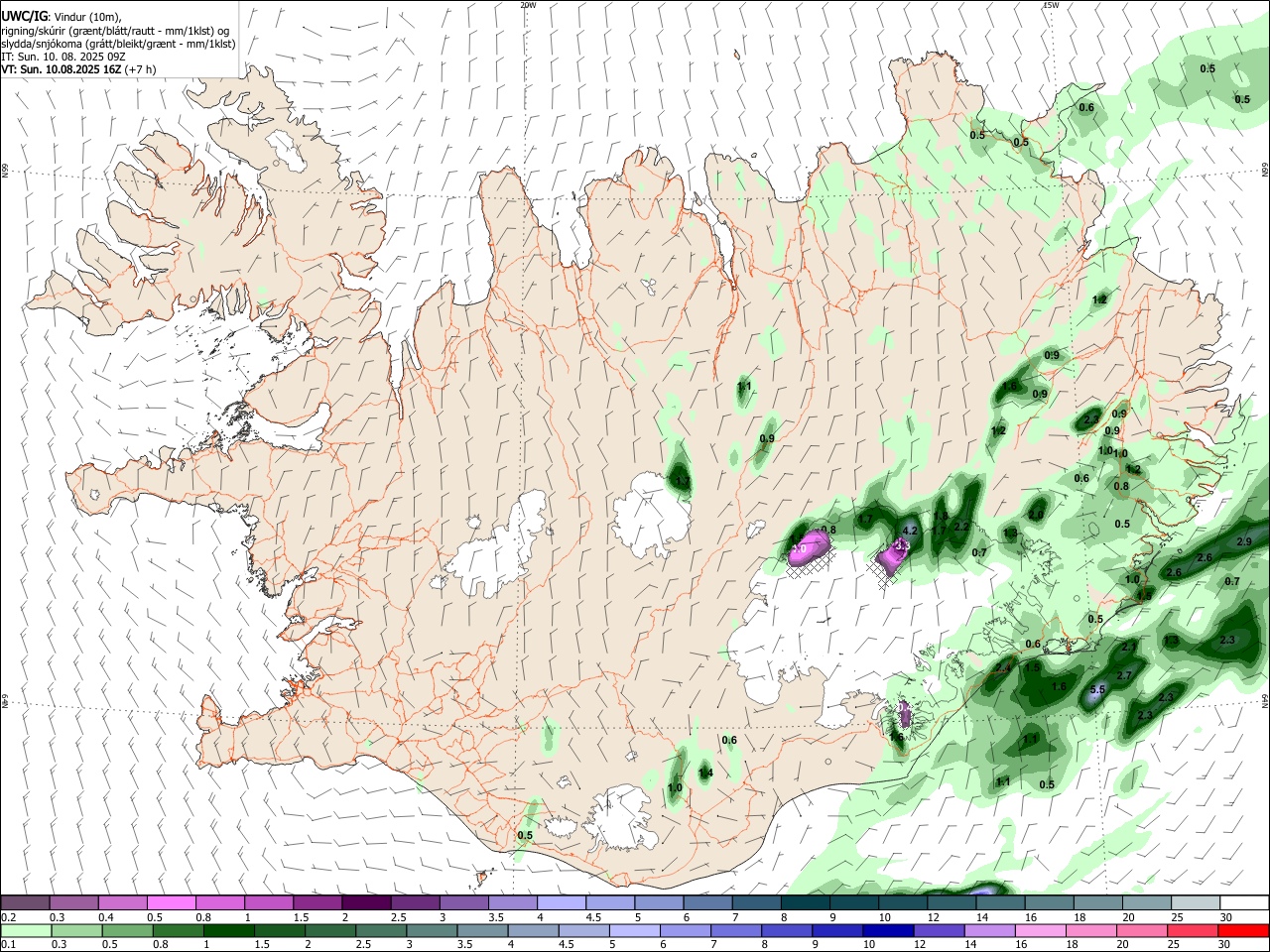Click the dusky purple swatch between 0.2 and 0.3
Screen dimensions: 1270x952
coord(25,902)
